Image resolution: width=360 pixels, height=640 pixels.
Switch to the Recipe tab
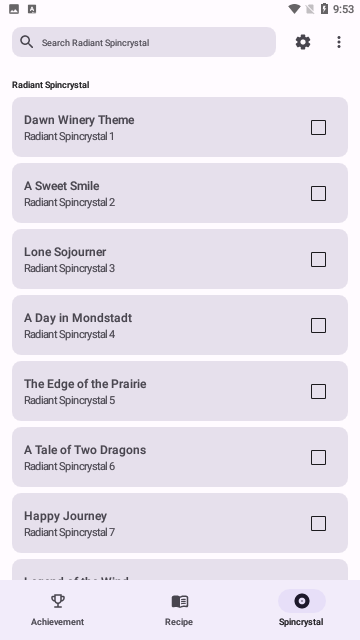[x=179, y=608]
